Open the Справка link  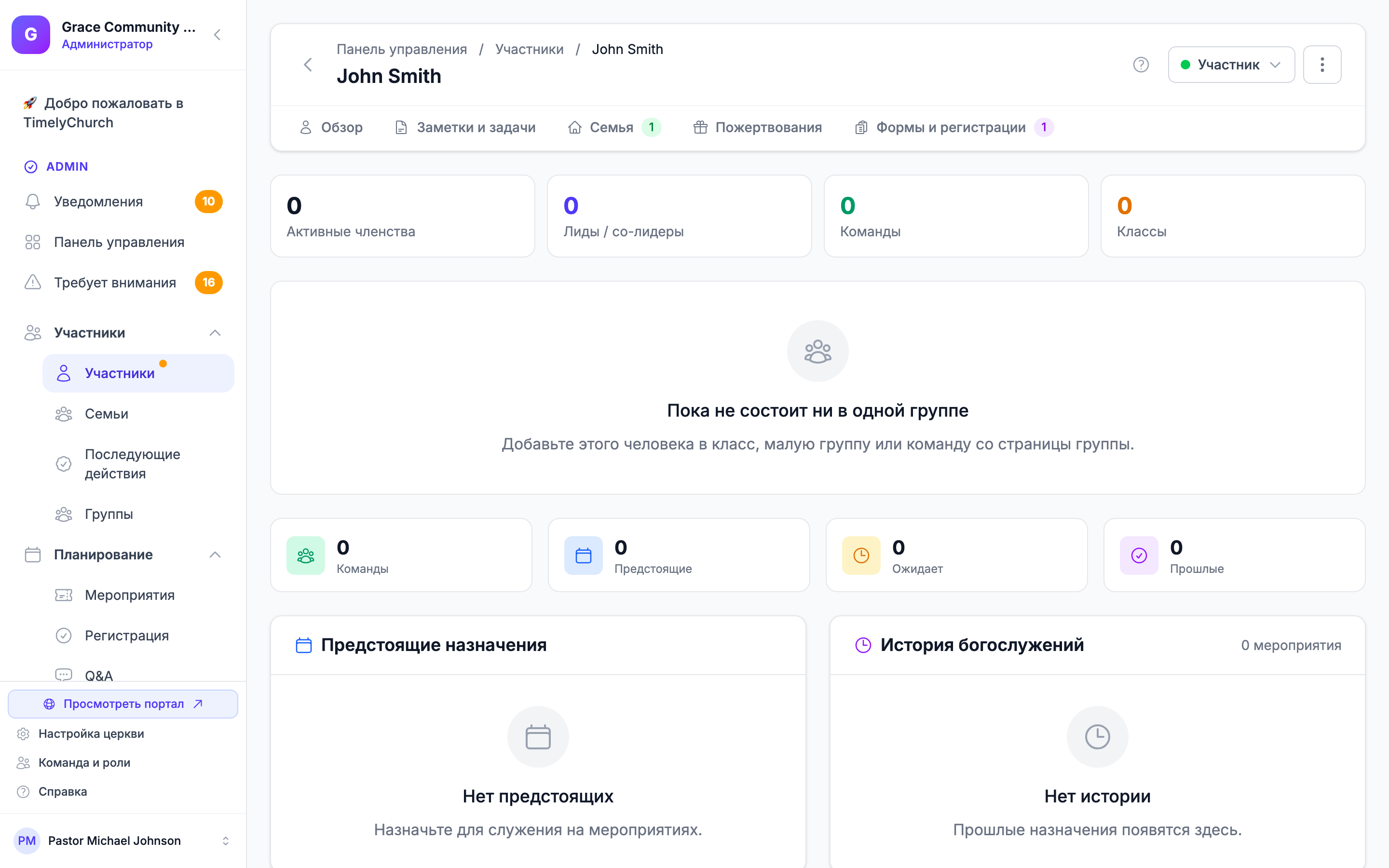point(52,792)
